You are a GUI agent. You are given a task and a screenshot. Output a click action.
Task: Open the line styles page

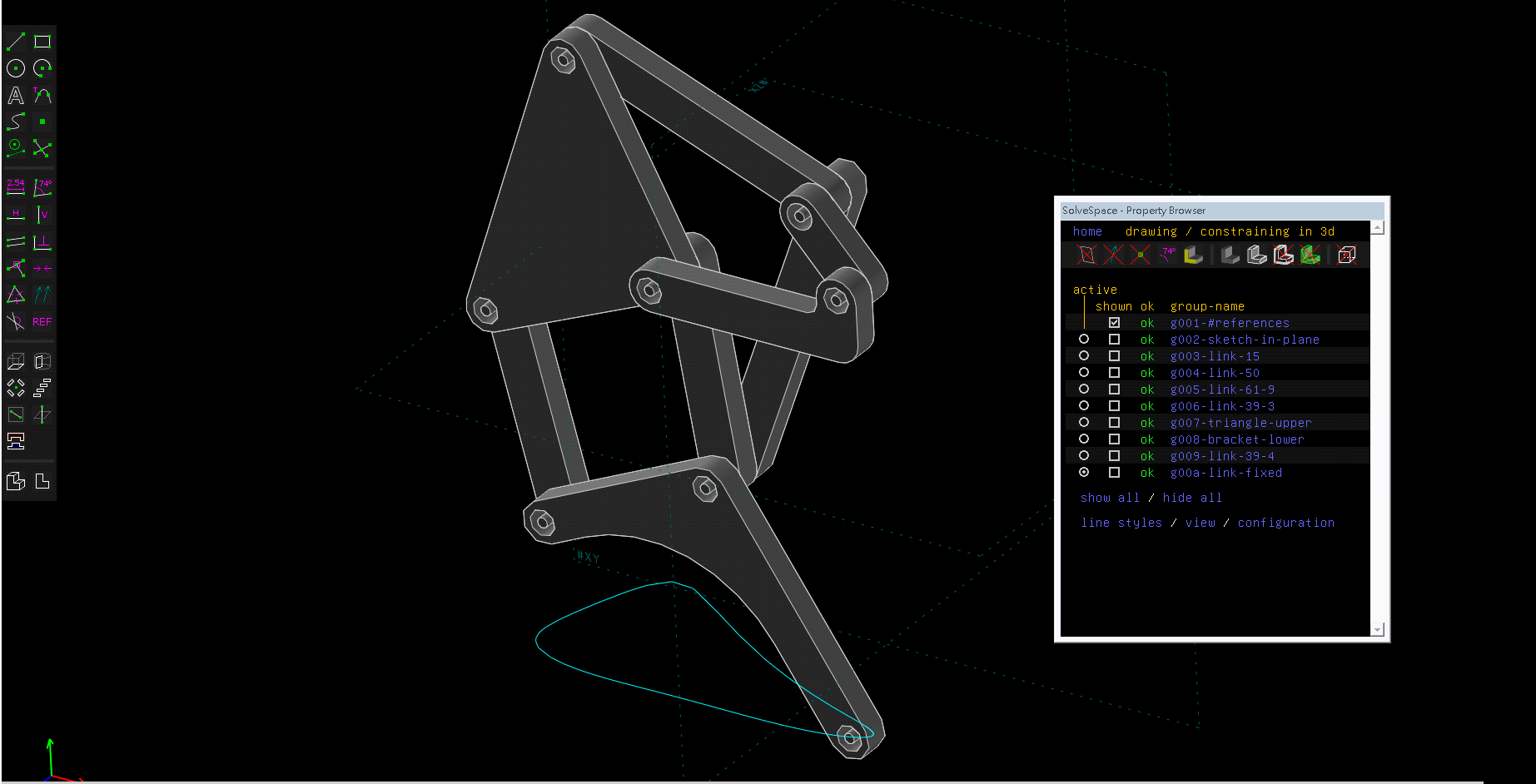[x=1121, y=523]
